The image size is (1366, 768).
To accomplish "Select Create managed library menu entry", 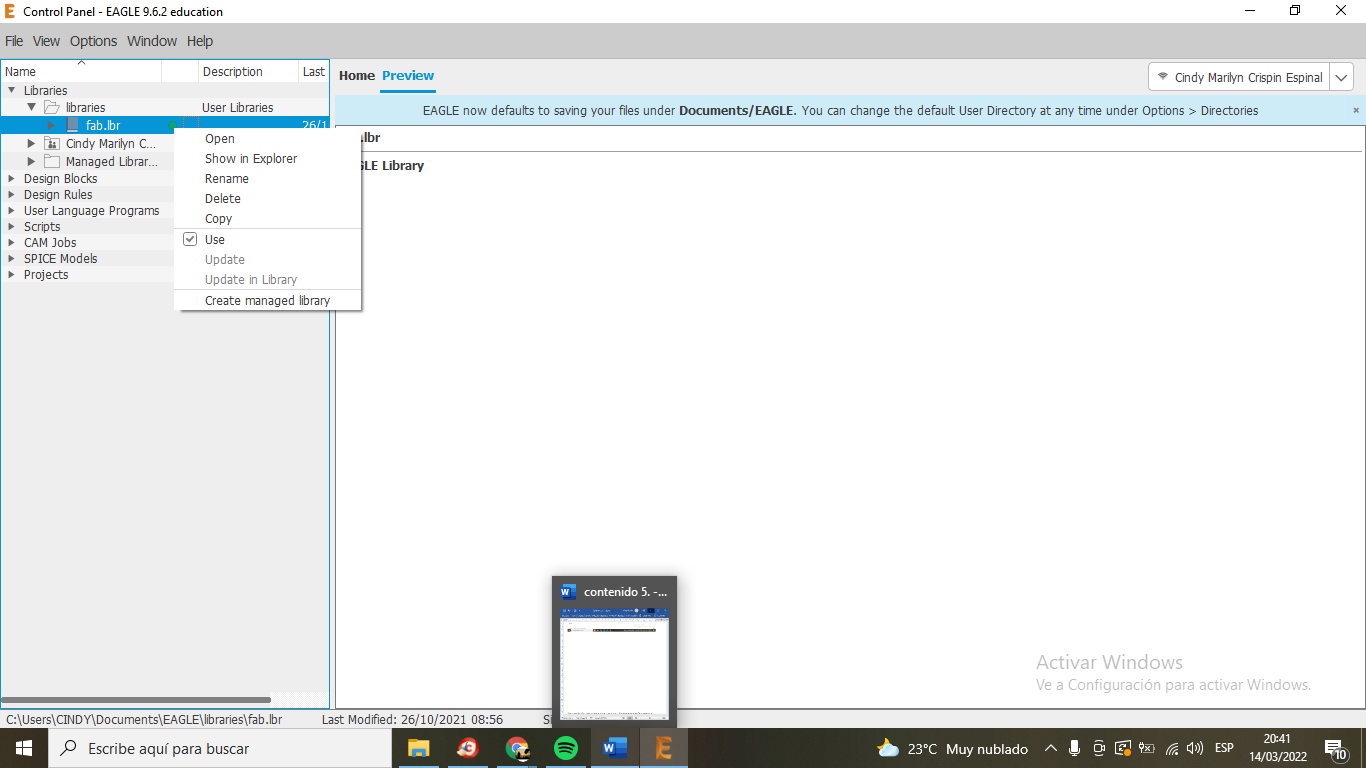I will [267, 301].
